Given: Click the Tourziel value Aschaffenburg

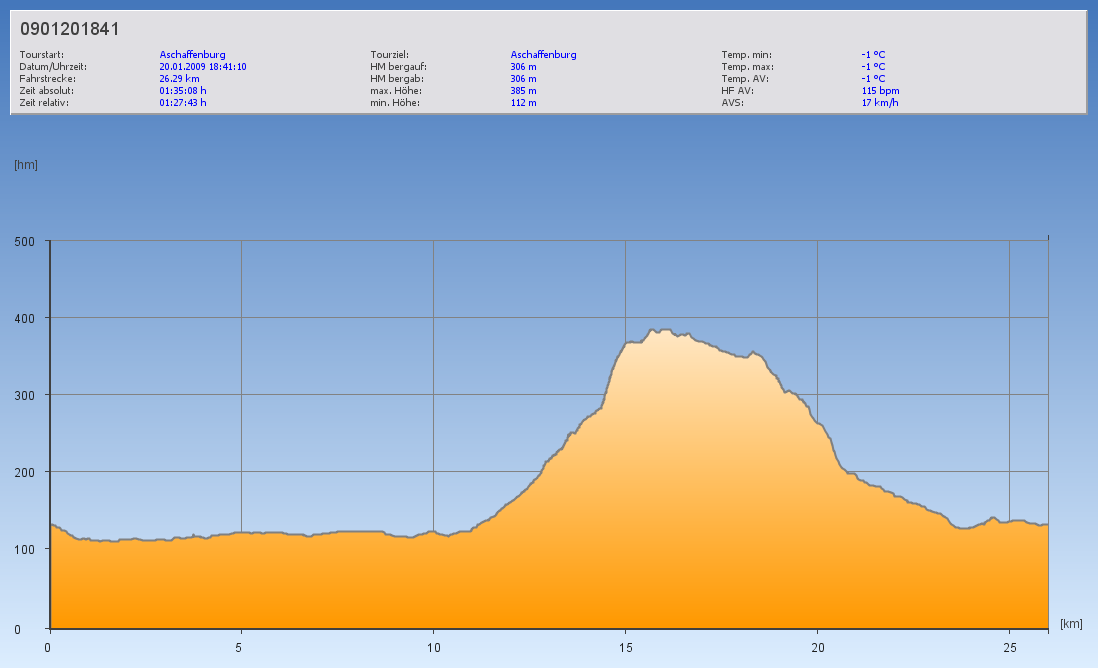Looking at the screenshot, I should point(543,55).
